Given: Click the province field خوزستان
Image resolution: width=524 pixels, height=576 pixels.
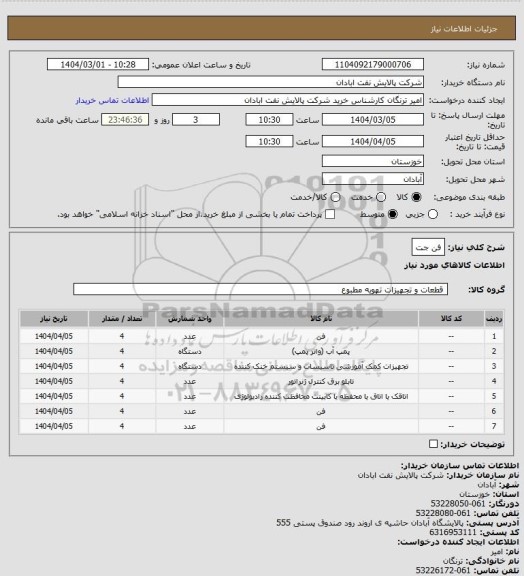Looking at the screenshot, I should click(x=373, y=161).
